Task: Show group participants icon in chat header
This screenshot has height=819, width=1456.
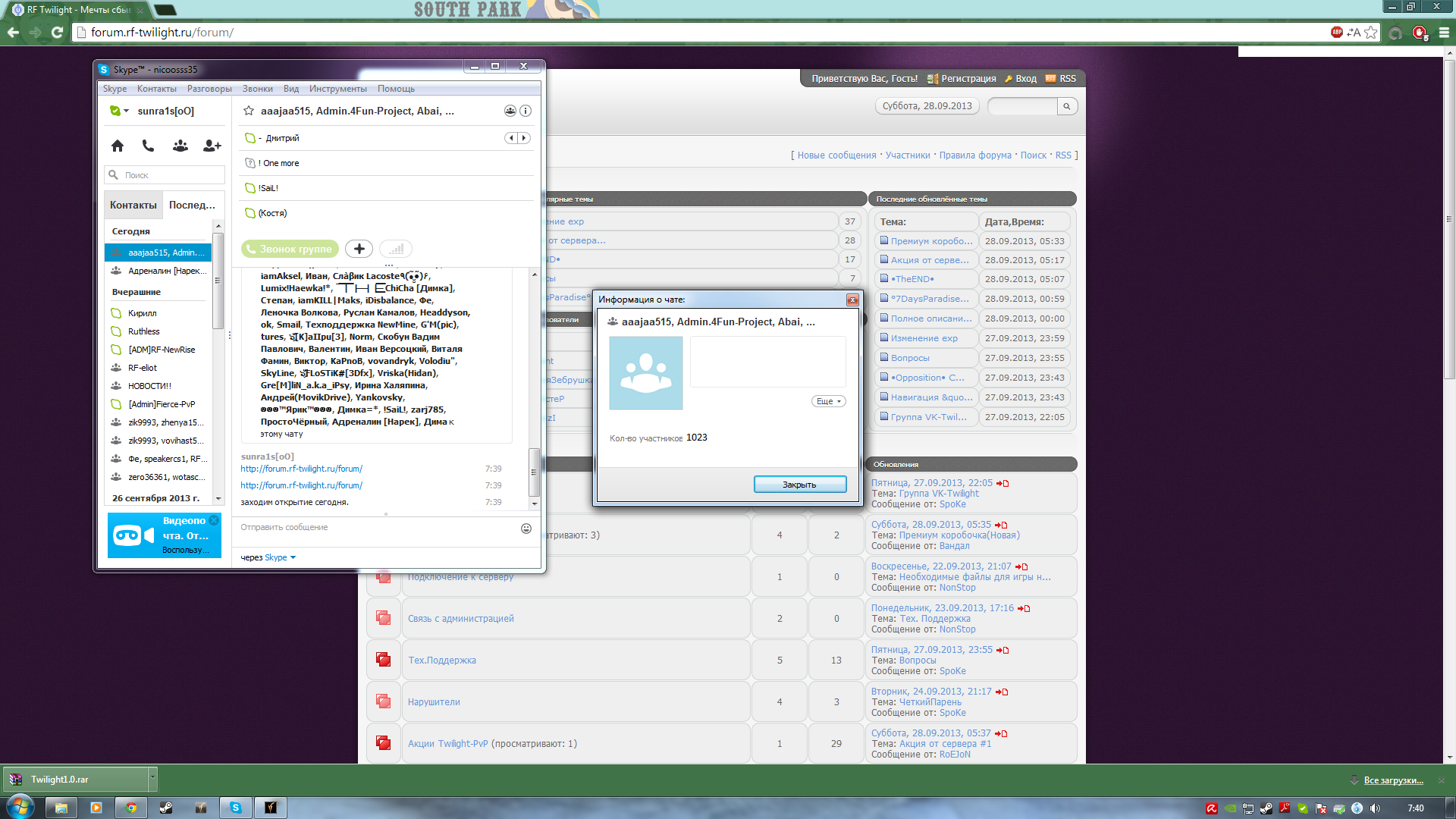Action: 510,111
